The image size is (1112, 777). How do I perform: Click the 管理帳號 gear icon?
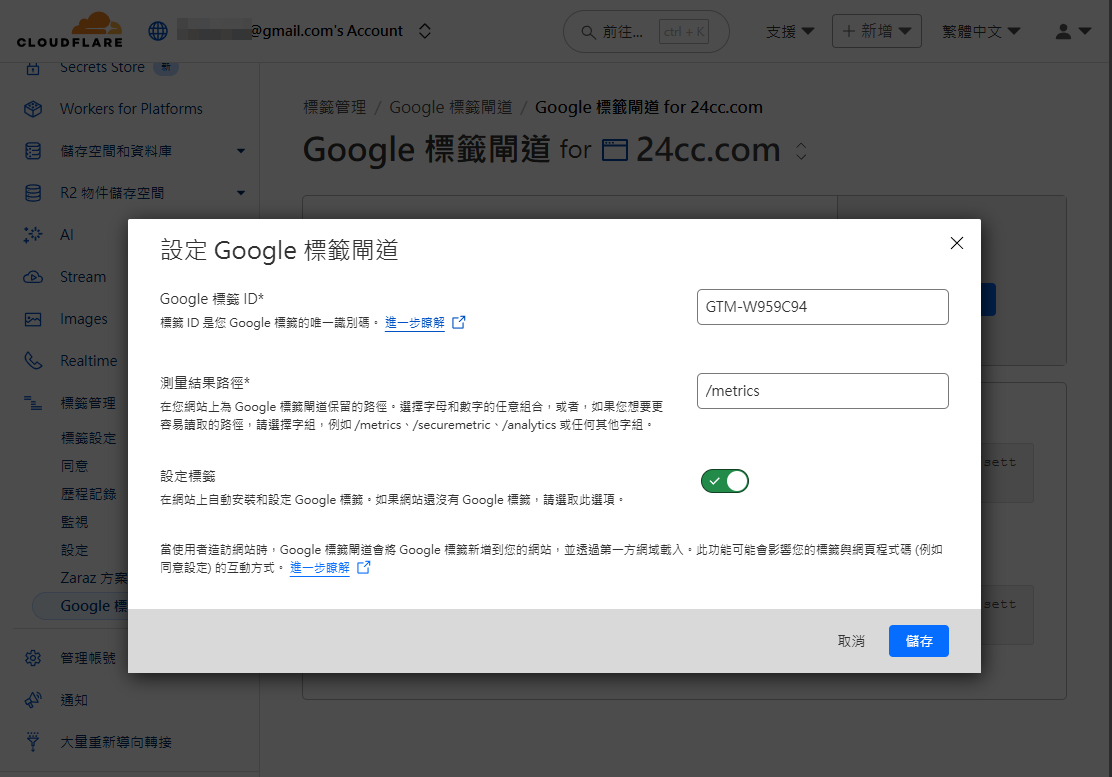[33, 658]
